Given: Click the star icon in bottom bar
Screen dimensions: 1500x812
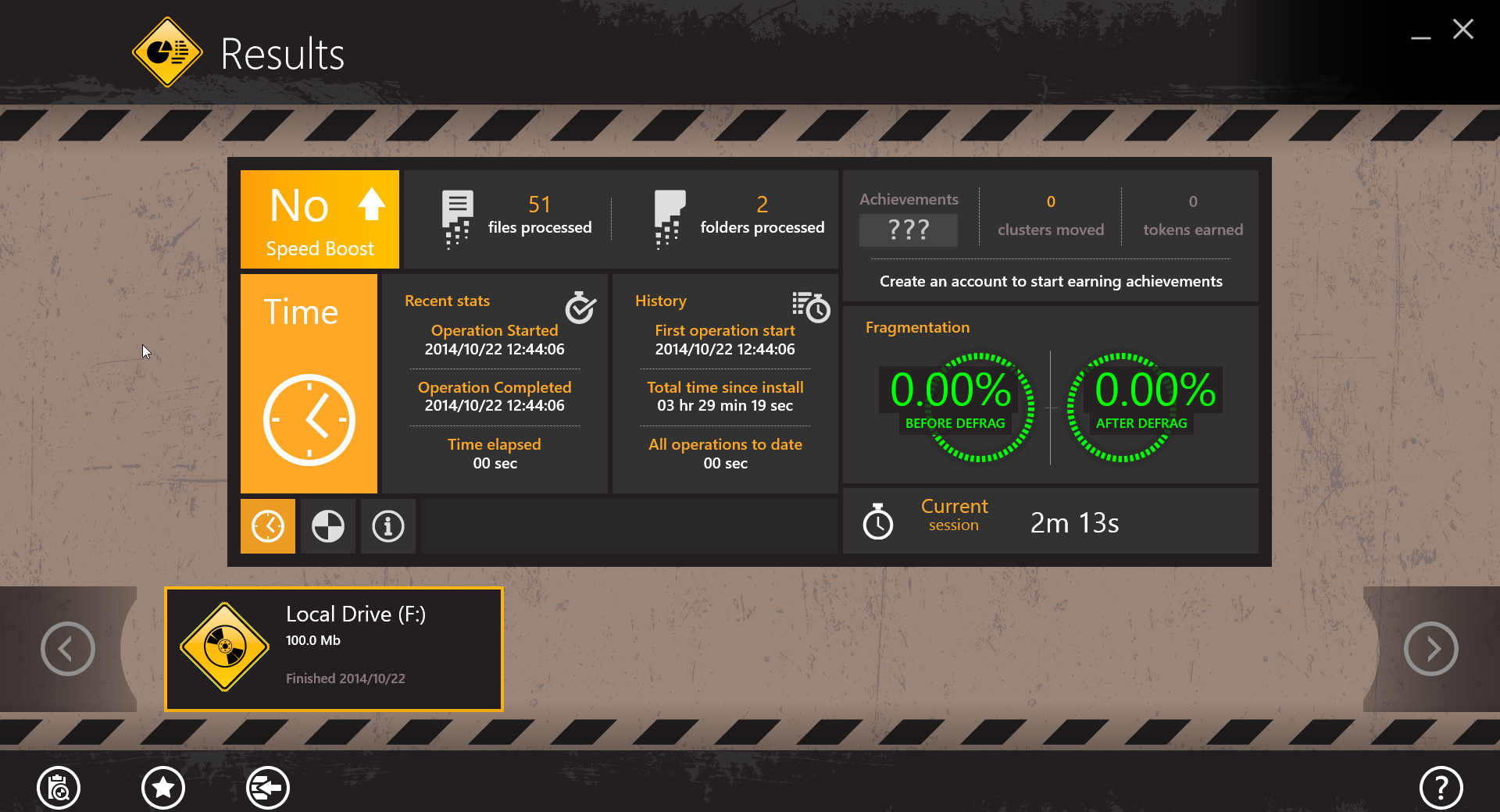Looking at the screenshot, I should [x=163, y=788].
